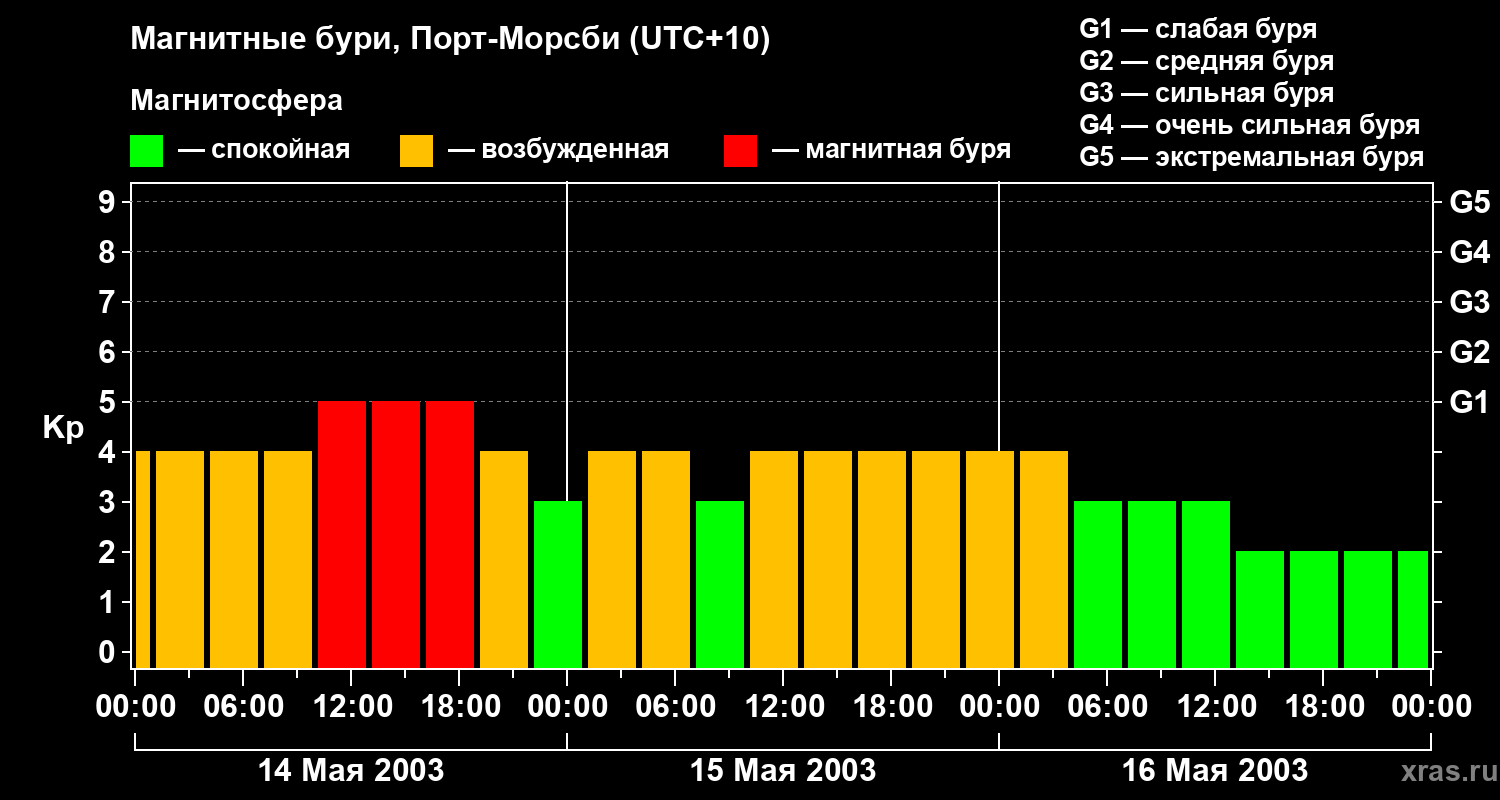
Task: Click the green bar spanning 12:00 on 16 May
Action: click(x=1206, y=584)
